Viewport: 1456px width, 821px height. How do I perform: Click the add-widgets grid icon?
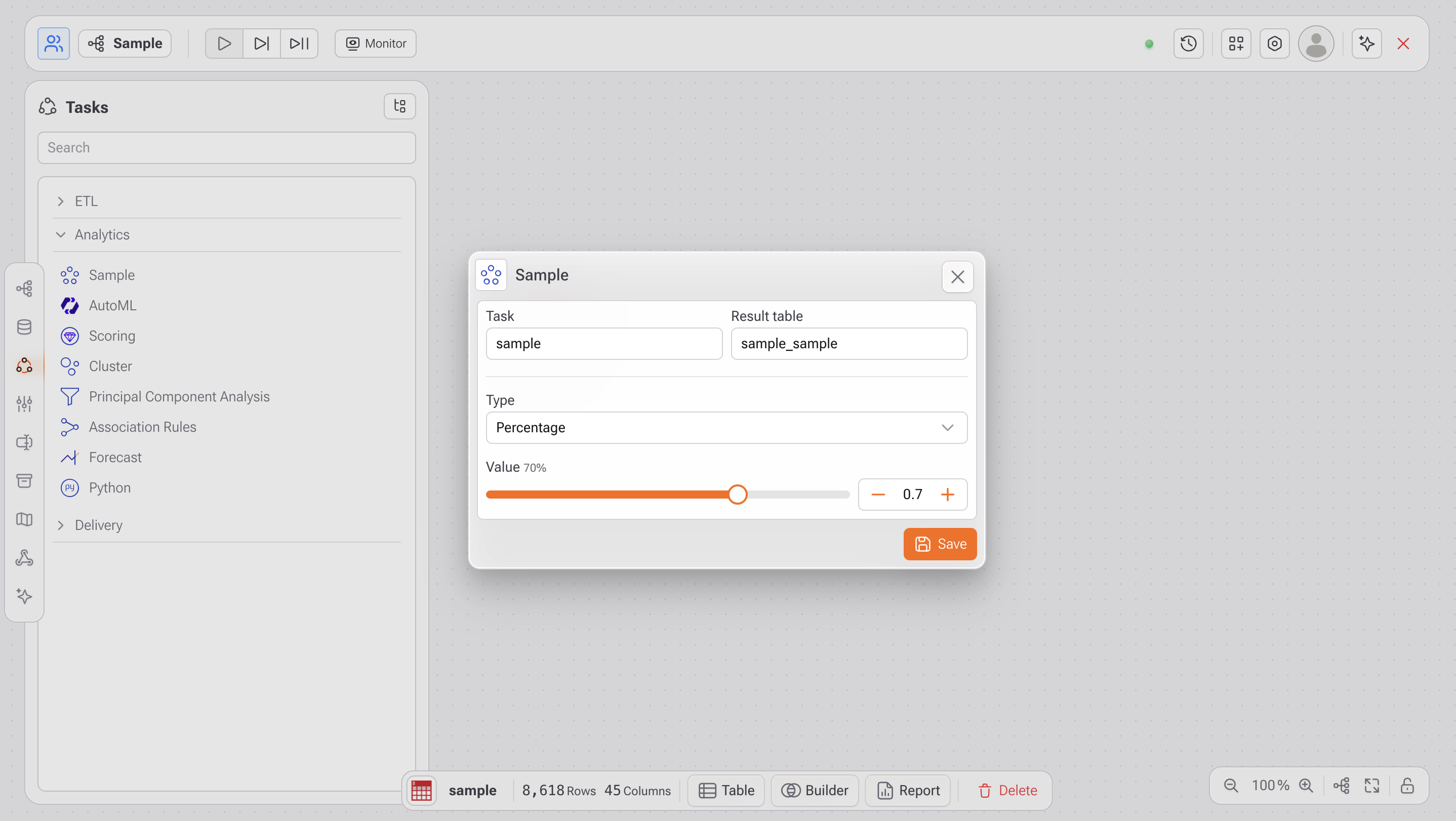click(1236, 44)
